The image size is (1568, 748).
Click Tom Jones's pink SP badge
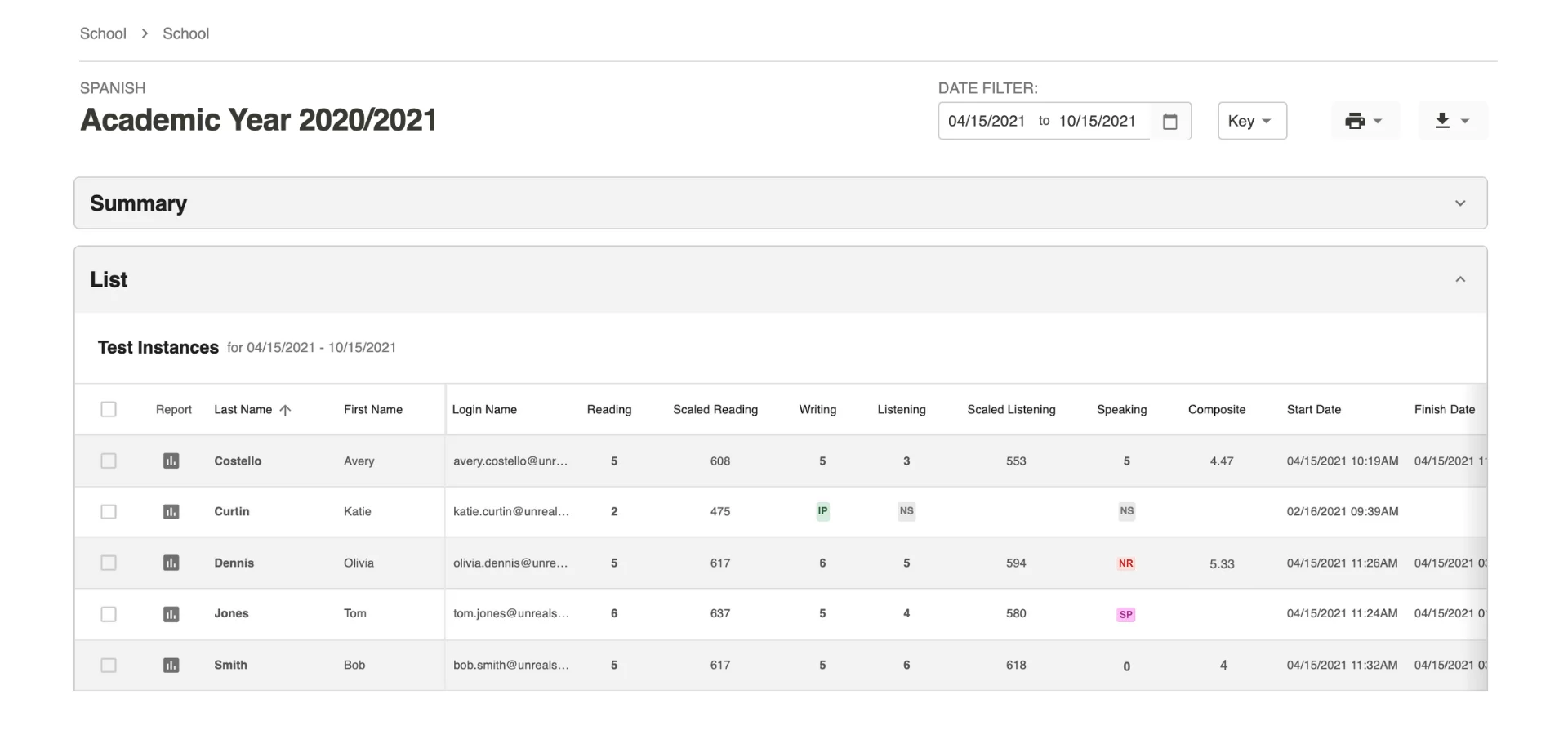click(x=1125, y=615)
